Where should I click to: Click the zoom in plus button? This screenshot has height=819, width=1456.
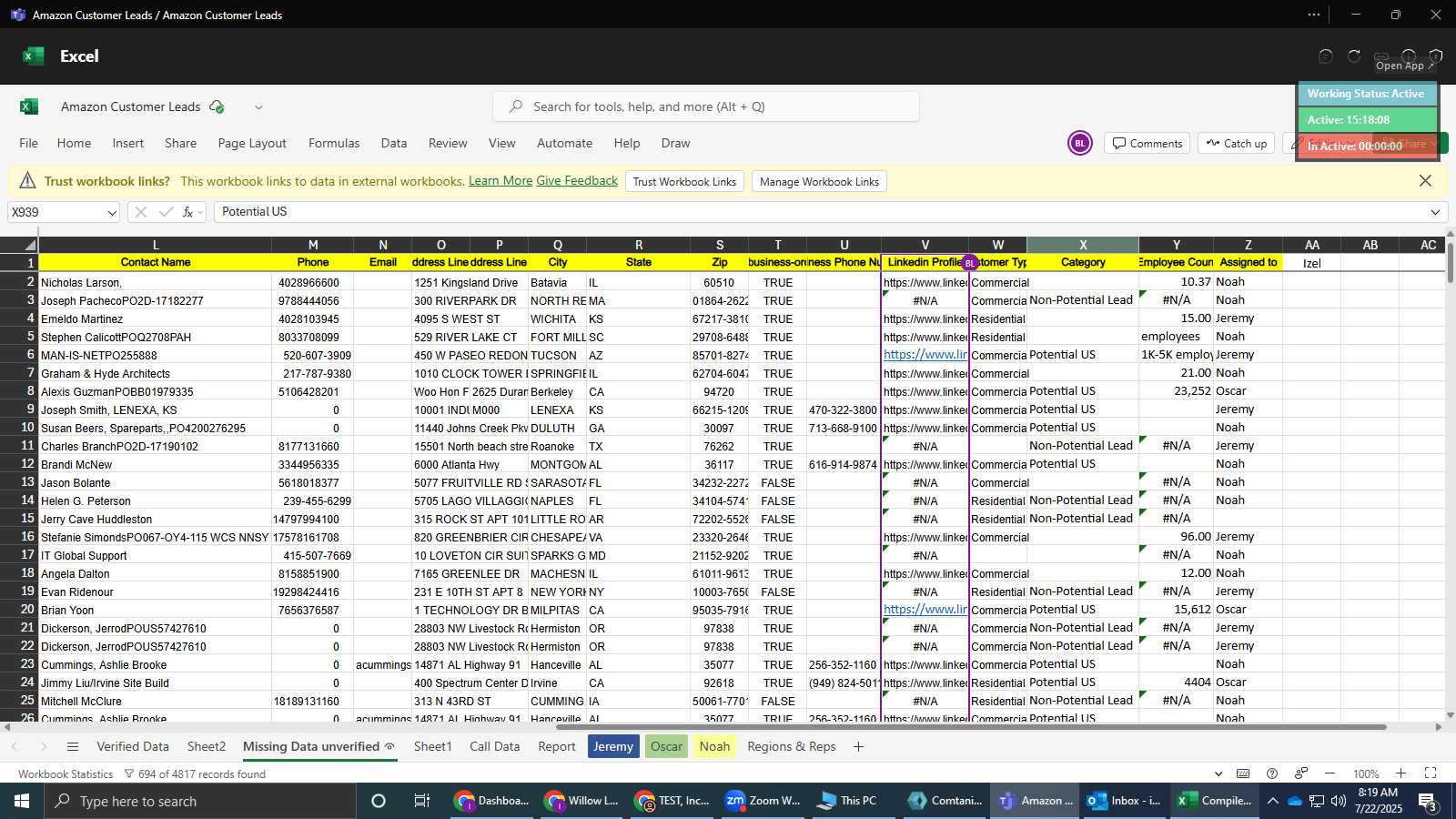point(1400,774)
